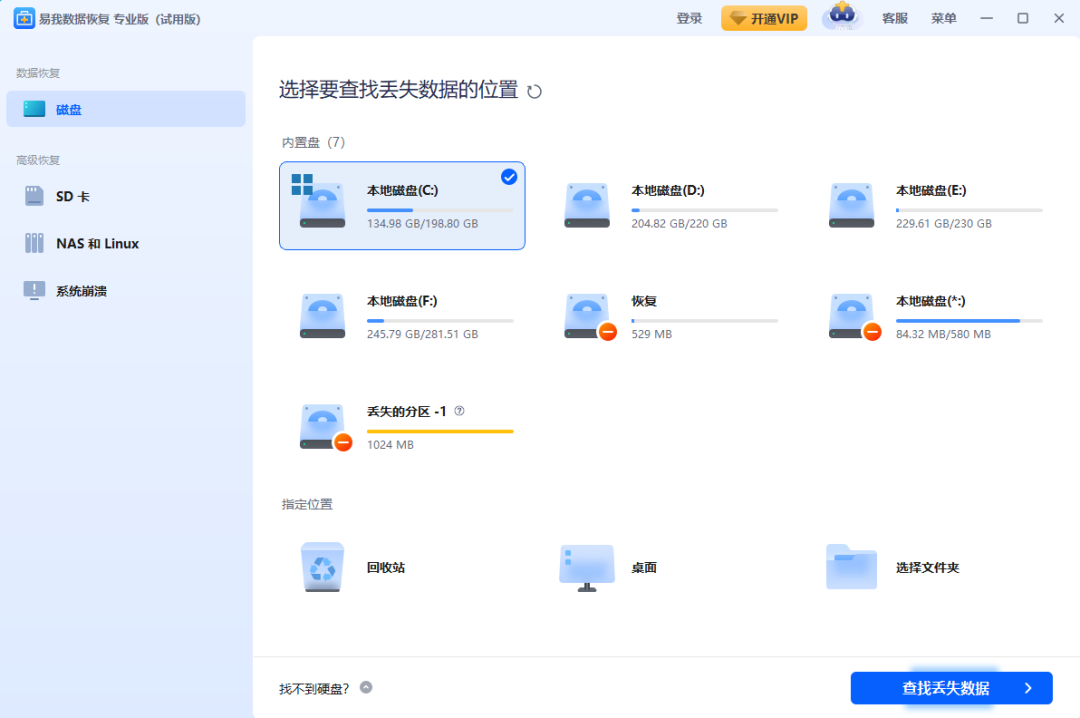
Task: Switch to NAS 和 Linux recovery
Action: pos(126,243)
